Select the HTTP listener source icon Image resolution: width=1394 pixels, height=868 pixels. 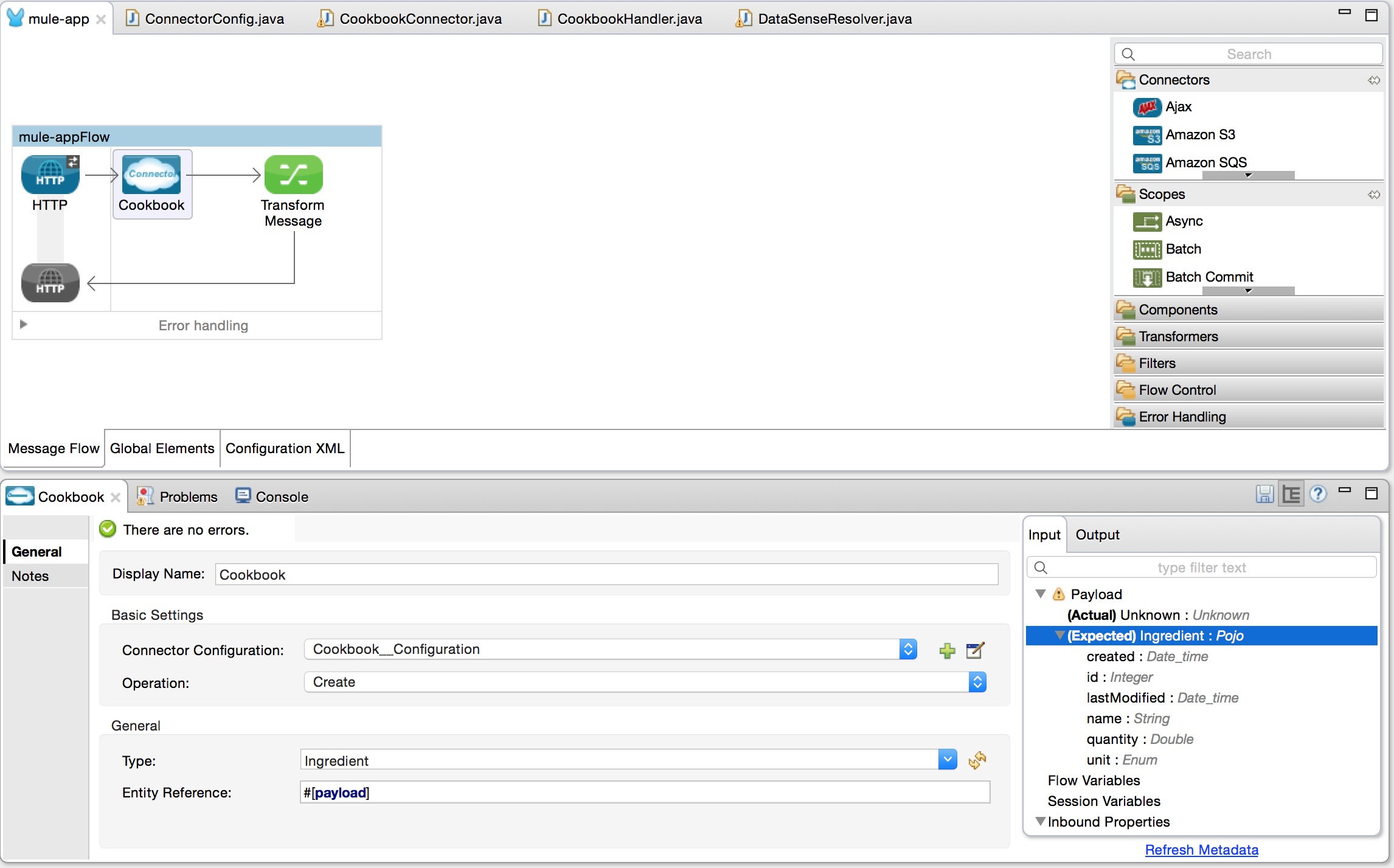point(50,175)
